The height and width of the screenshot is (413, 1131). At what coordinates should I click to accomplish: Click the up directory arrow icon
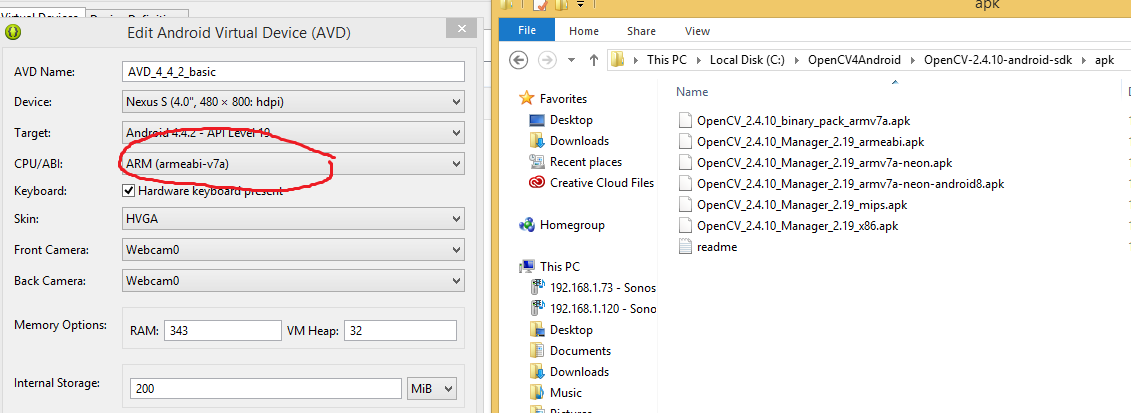[592, 60]
